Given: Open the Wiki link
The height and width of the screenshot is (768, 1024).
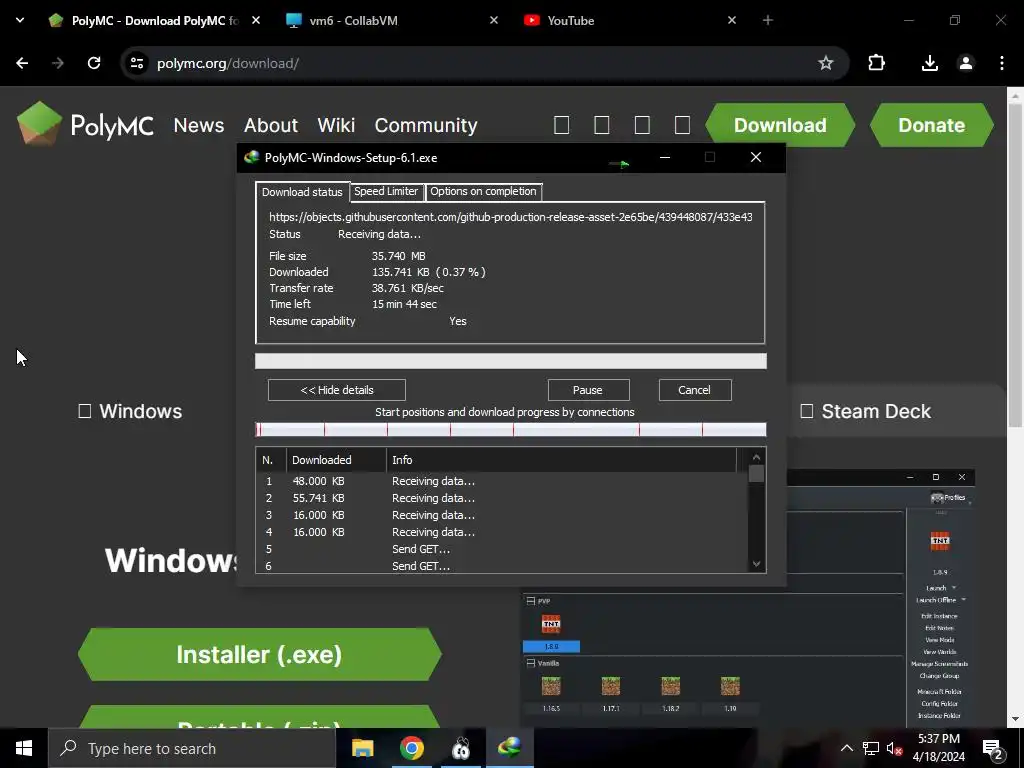Looking at the screenshot, I should coord(336,125).
